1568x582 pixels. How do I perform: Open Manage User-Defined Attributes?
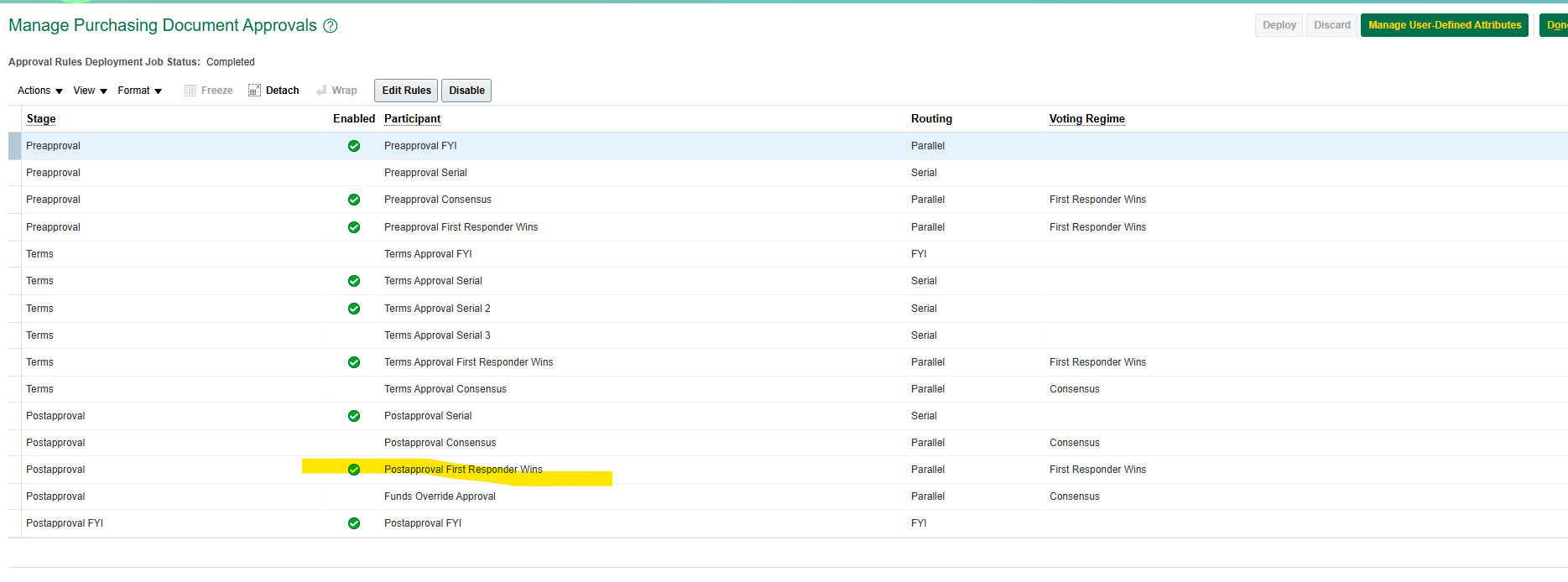(x=1445, y=25)
